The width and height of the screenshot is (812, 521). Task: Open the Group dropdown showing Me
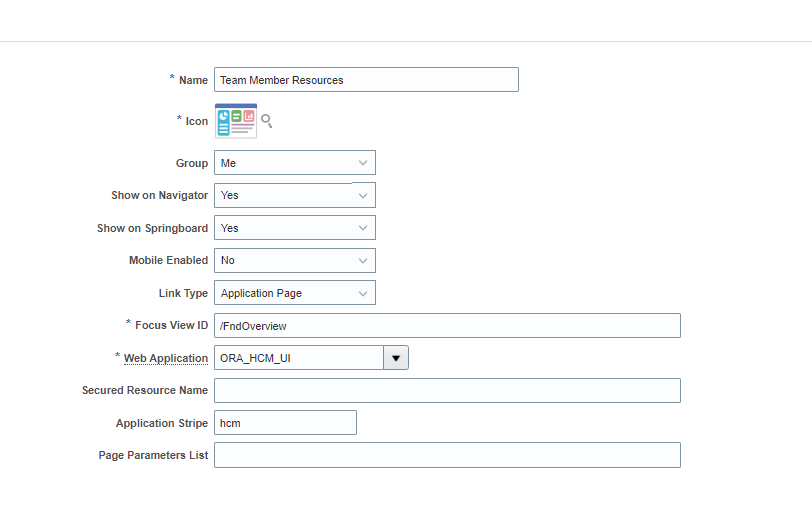point(295,163)
